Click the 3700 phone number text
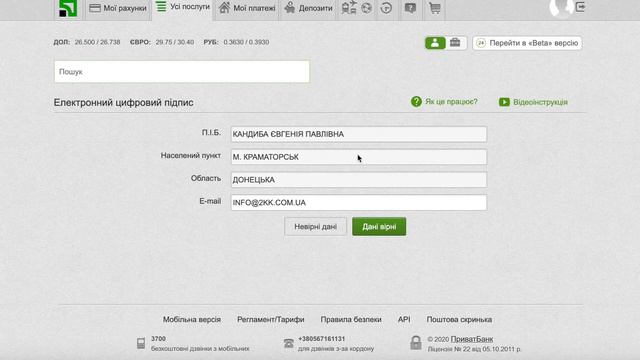Screen dimensions: 640x360 pos(158,339)
